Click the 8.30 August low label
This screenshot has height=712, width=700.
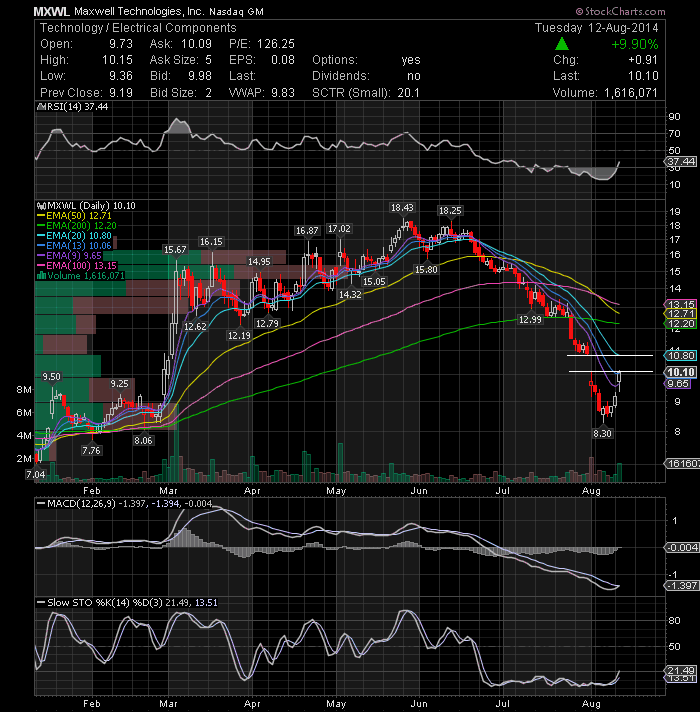[602, 434]
